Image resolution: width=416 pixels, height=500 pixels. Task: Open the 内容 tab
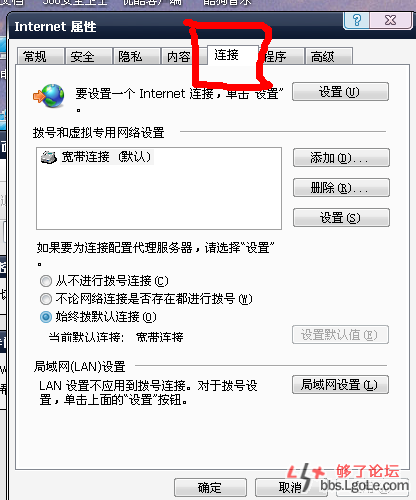[x=178, y=56]
